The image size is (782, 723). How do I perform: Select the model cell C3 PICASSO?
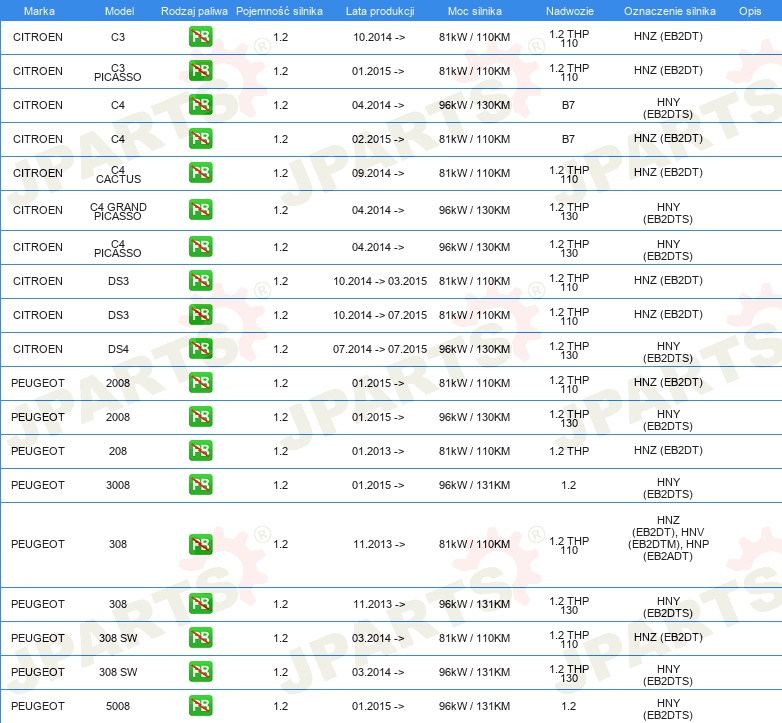(118, 72)
